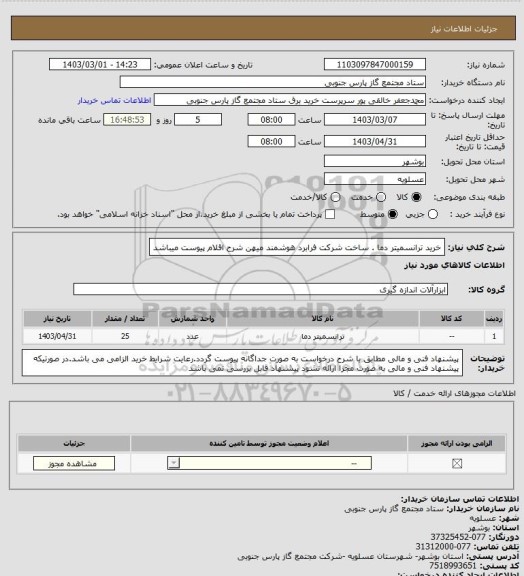Click the general need description field

(297, 247)
